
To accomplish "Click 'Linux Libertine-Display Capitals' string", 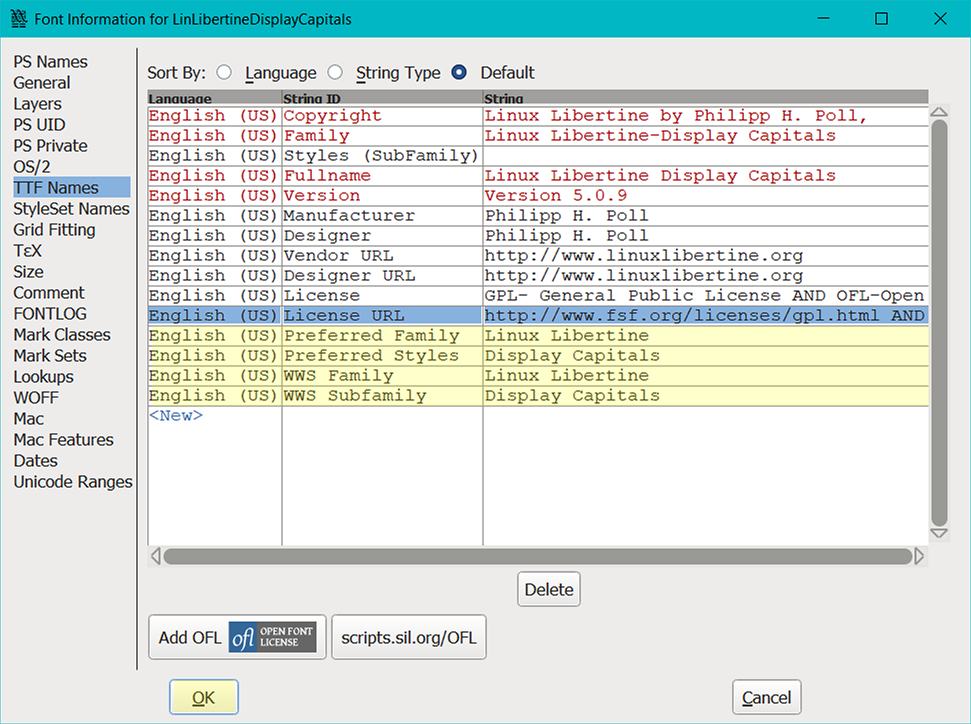I will coord(705,136).
